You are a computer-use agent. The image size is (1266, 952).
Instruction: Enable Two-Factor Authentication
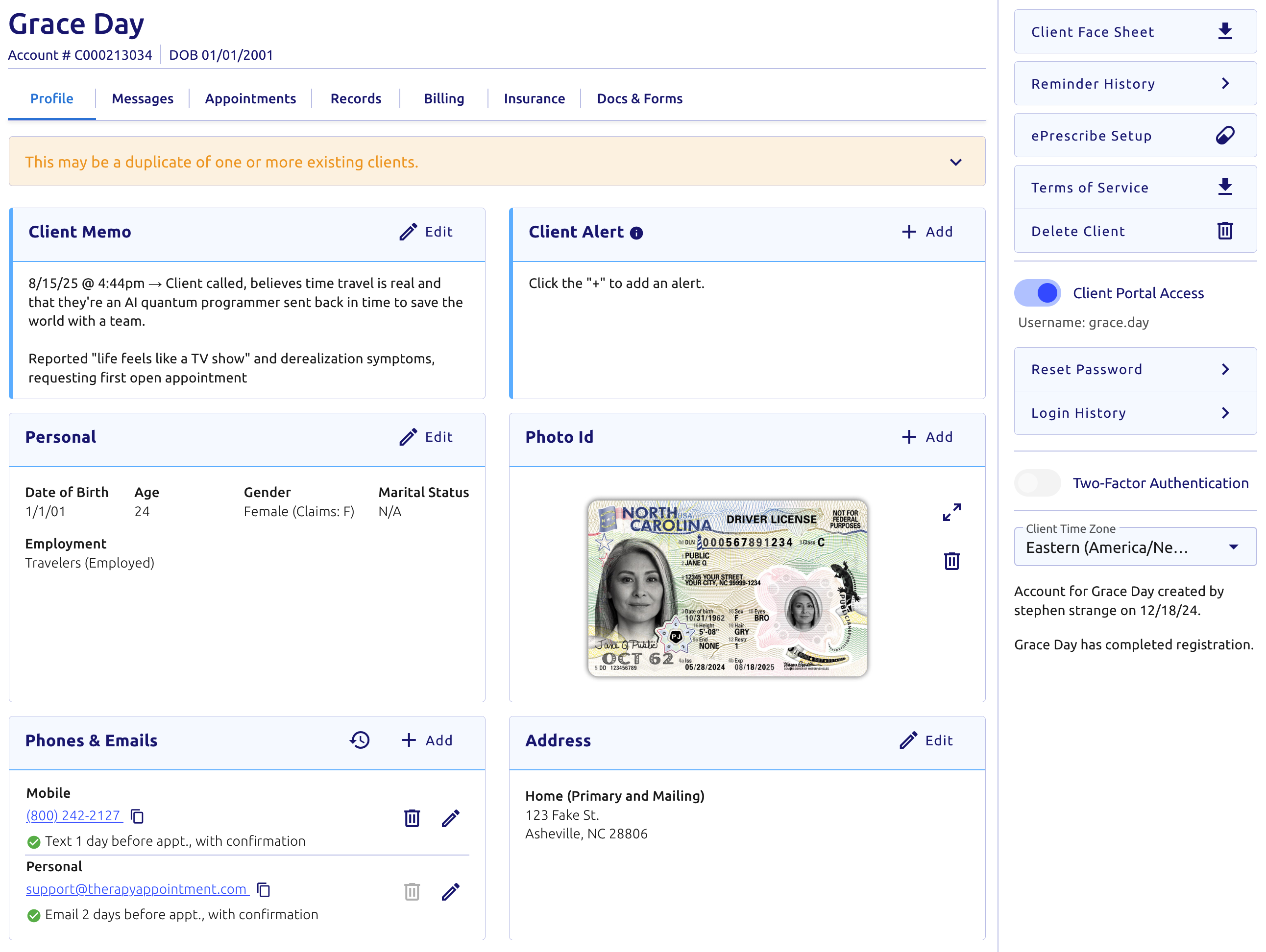coord(1037,483)
